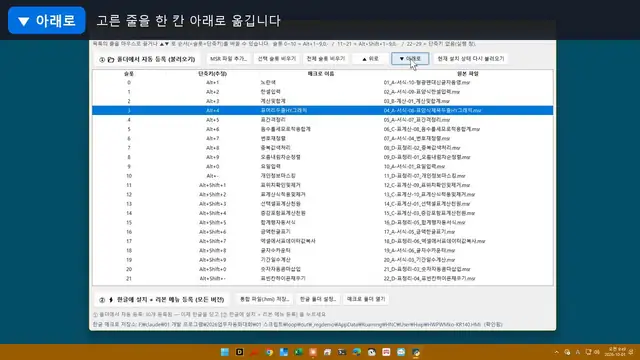Click the 단축키(추정) column header
640x360 pixels.
coord(213,74)
